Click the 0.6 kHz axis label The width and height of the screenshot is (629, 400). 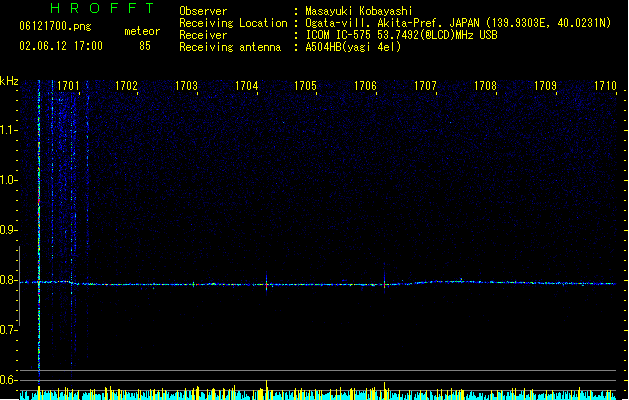8,380
